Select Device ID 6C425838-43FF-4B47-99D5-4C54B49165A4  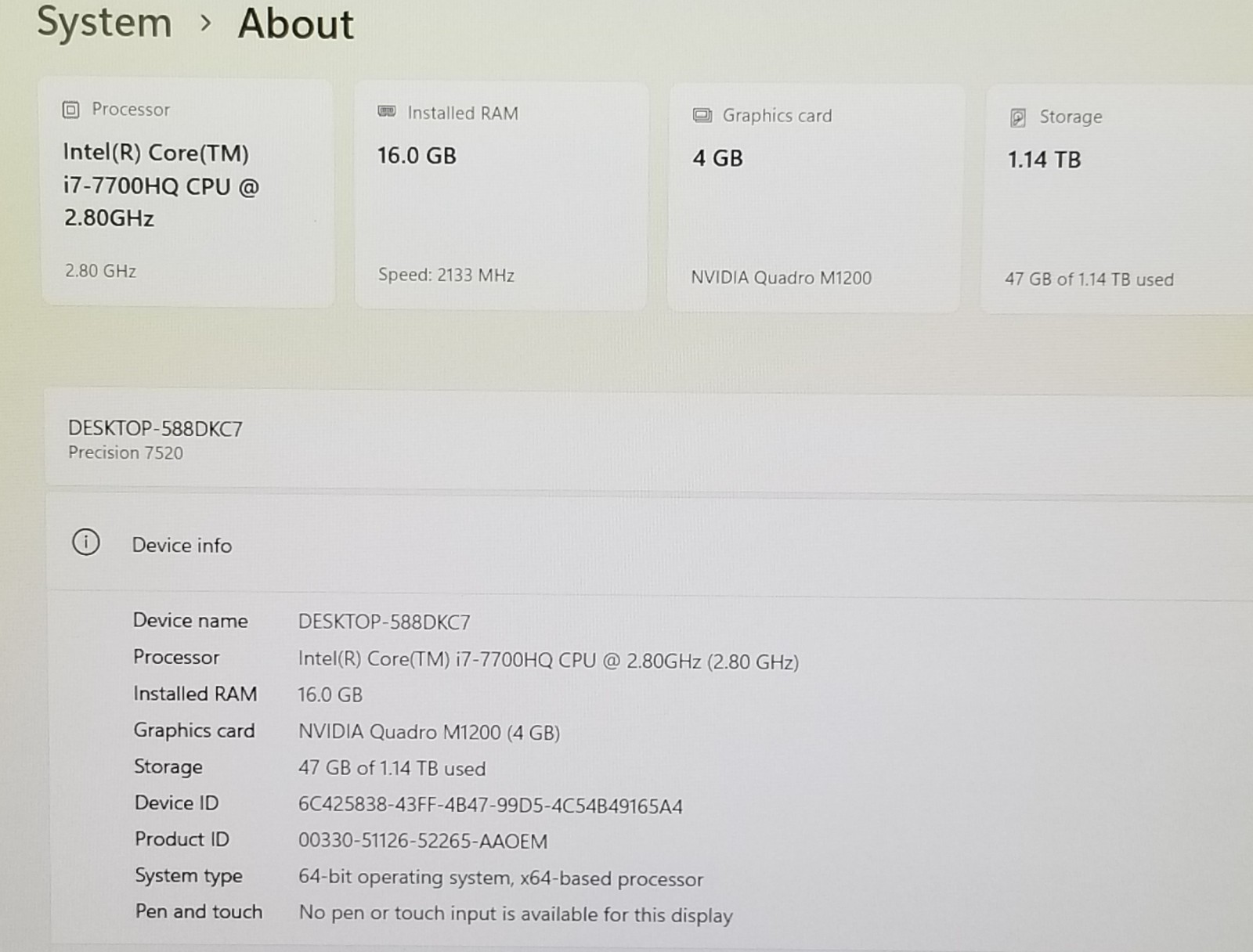pyautogui.click(x=490, y=806)
